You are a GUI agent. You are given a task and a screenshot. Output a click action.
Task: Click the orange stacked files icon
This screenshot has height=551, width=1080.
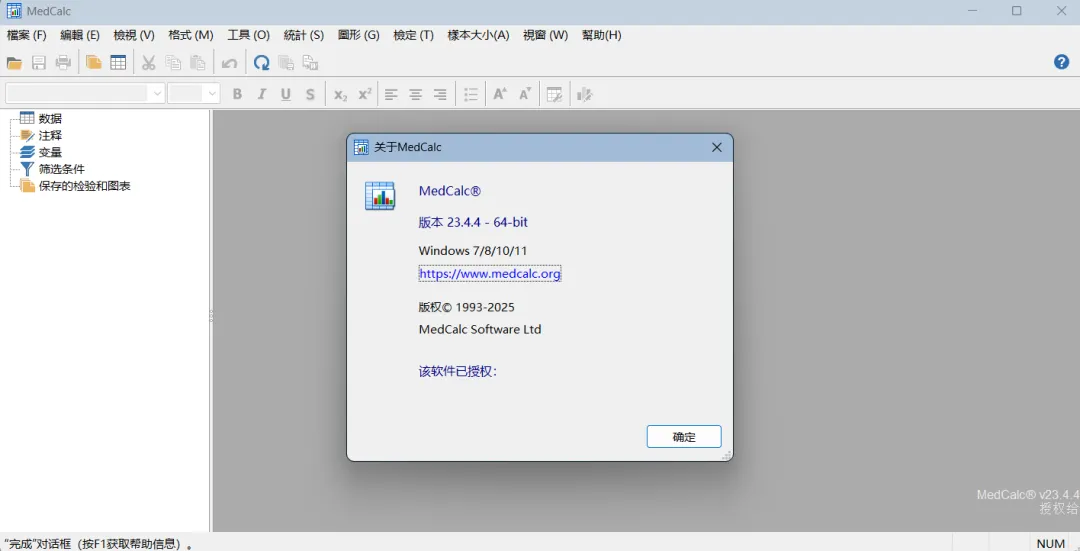(94, 63)
